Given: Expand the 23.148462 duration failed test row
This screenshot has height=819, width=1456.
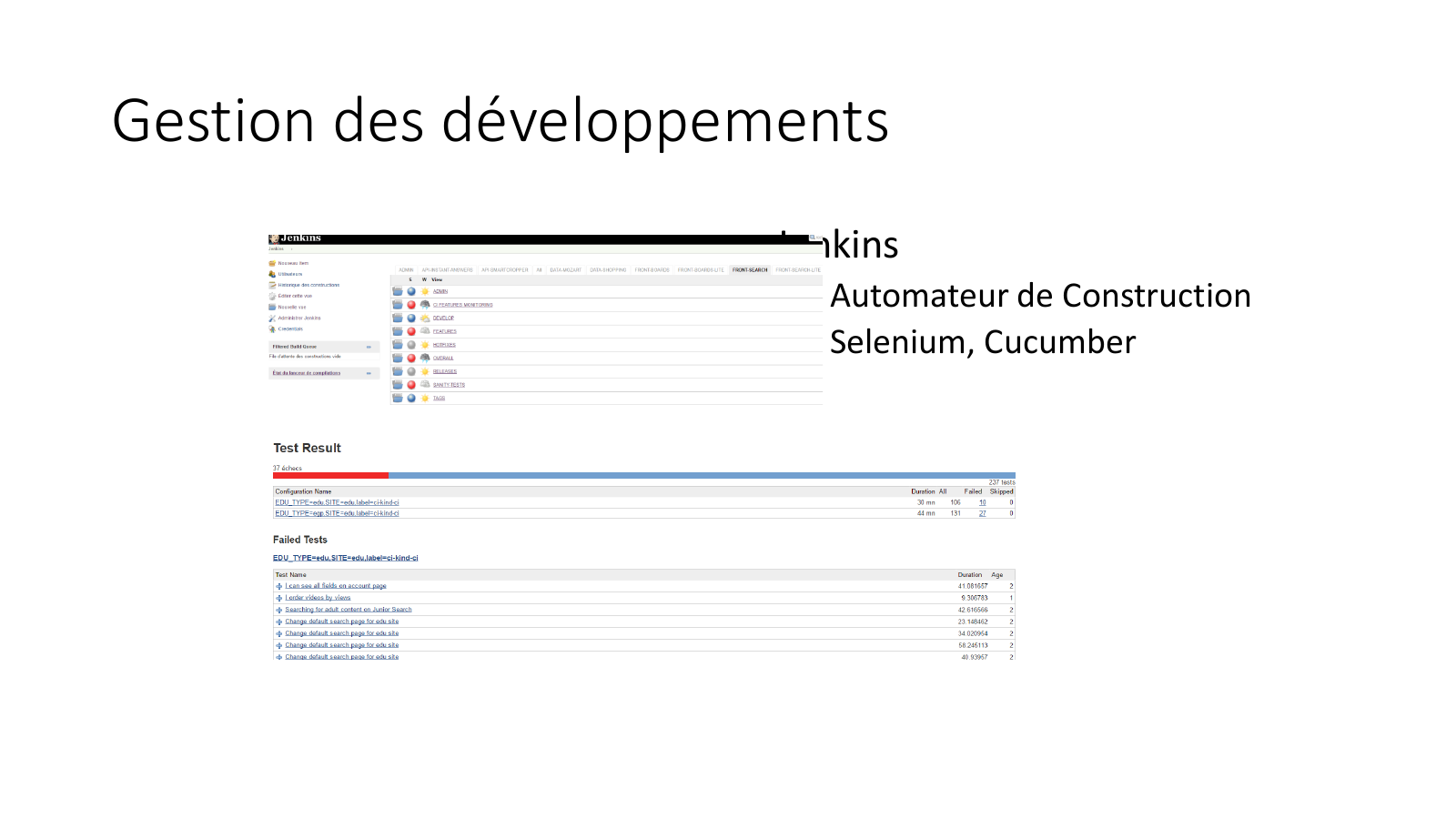Looking at the screenshot, I should click(x=279, y=622).
